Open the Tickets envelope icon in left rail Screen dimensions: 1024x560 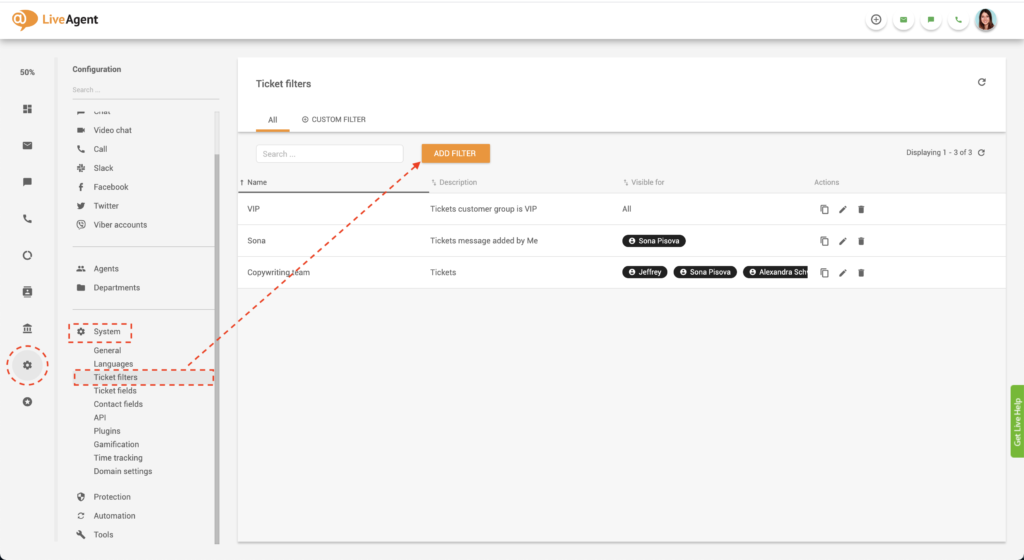click(28, 145)
